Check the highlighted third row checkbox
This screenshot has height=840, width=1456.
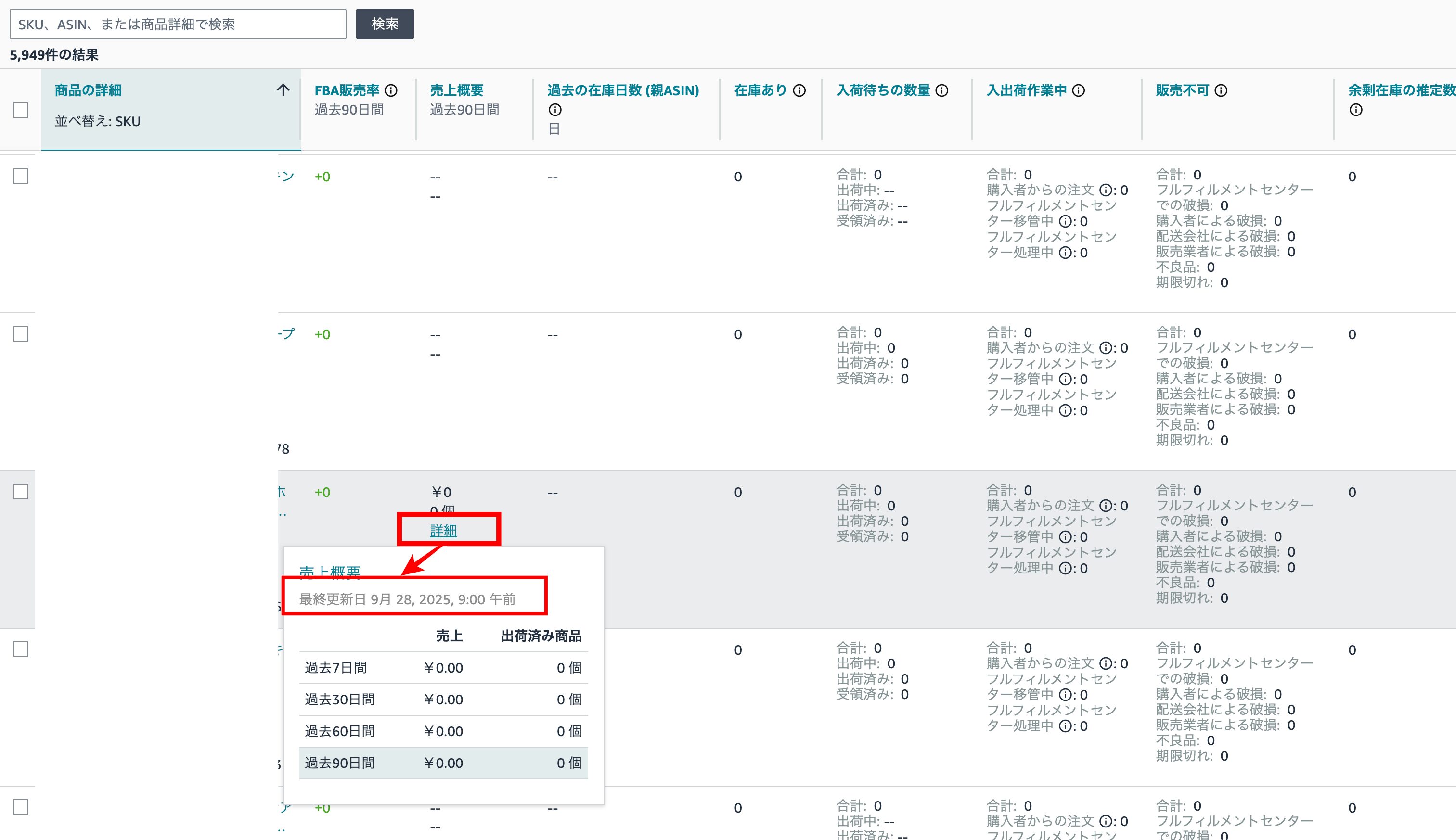click(21, 492)
